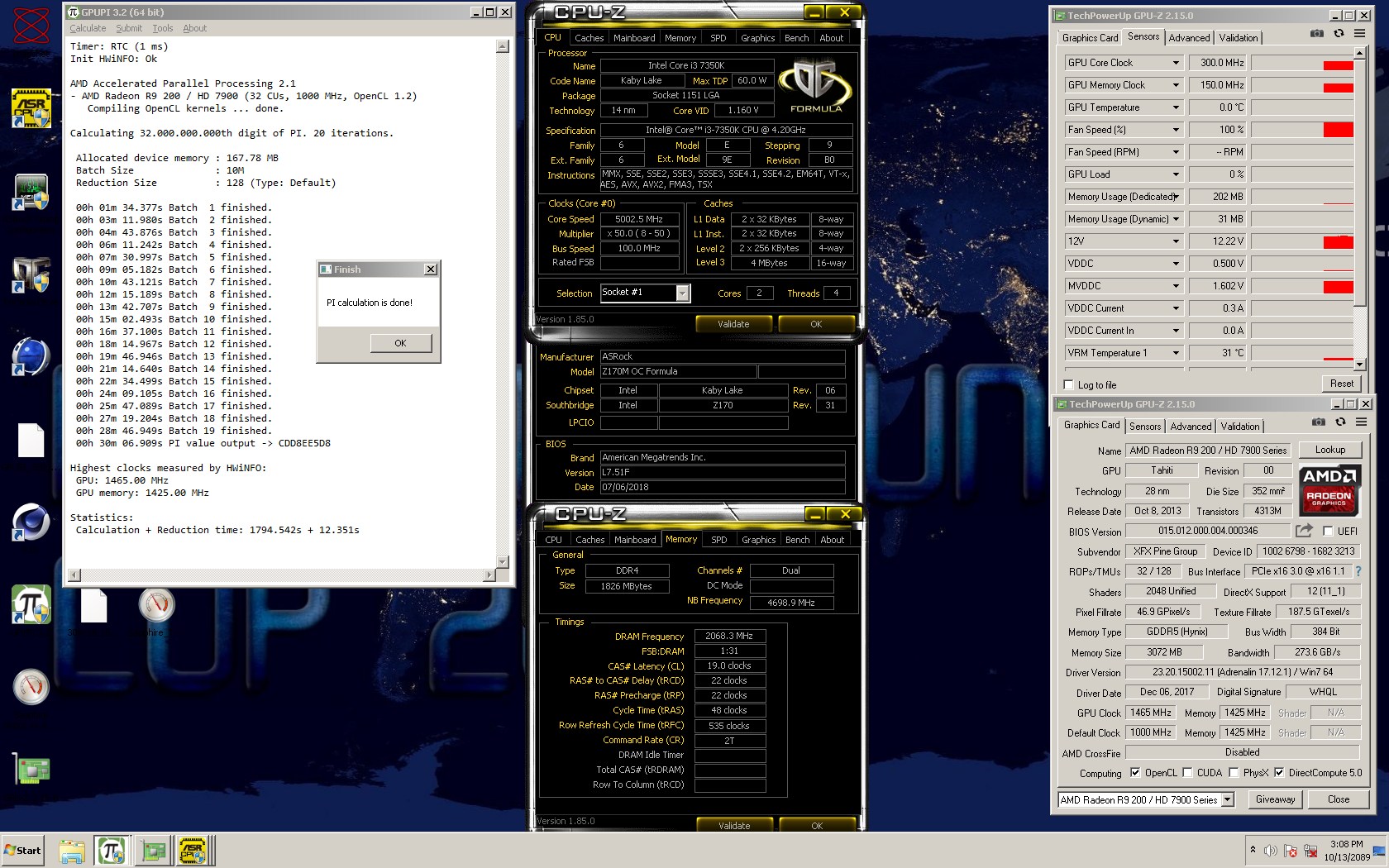
Task: Switch to the SPD tab in bottom CPU-Z
Action: pos(719,540)
